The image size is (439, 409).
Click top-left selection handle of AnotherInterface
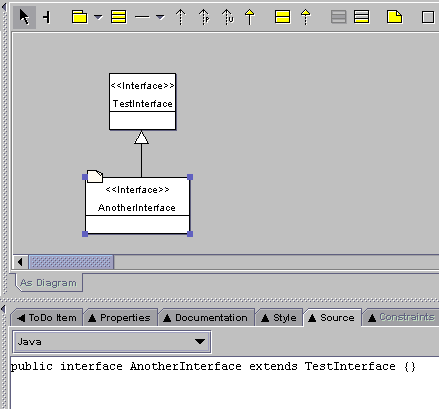(x=85, y=177)
